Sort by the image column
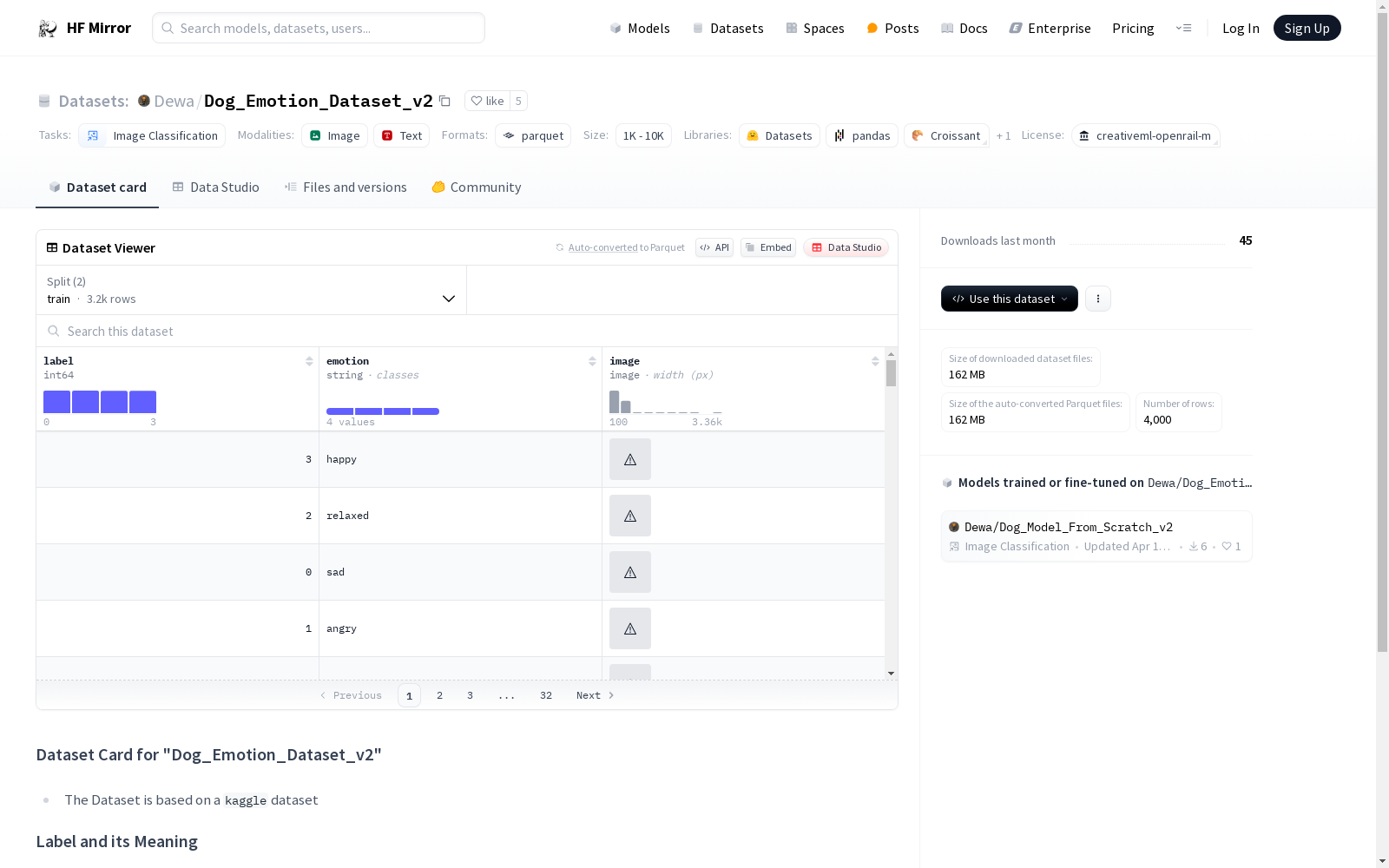Viewport: 1389px width, 868px height. pos(875,361)
